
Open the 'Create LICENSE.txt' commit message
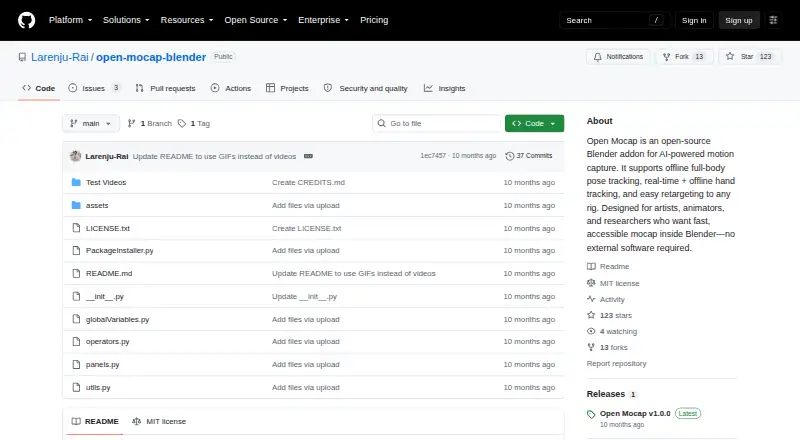tap(307, 228)
